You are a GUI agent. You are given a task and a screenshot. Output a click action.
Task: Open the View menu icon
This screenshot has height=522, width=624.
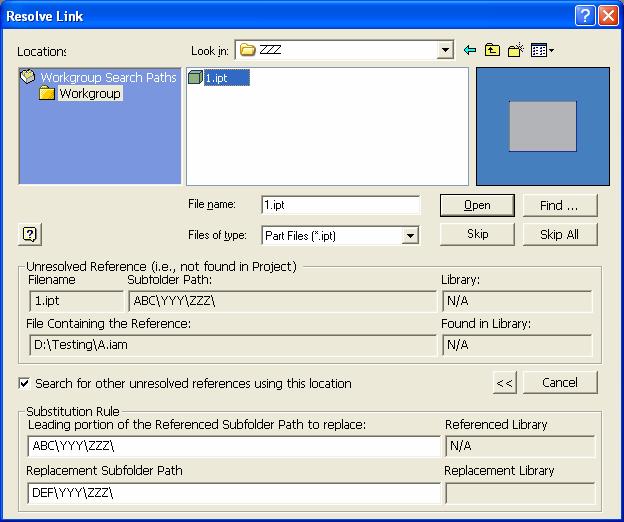(x=542, y=50)
